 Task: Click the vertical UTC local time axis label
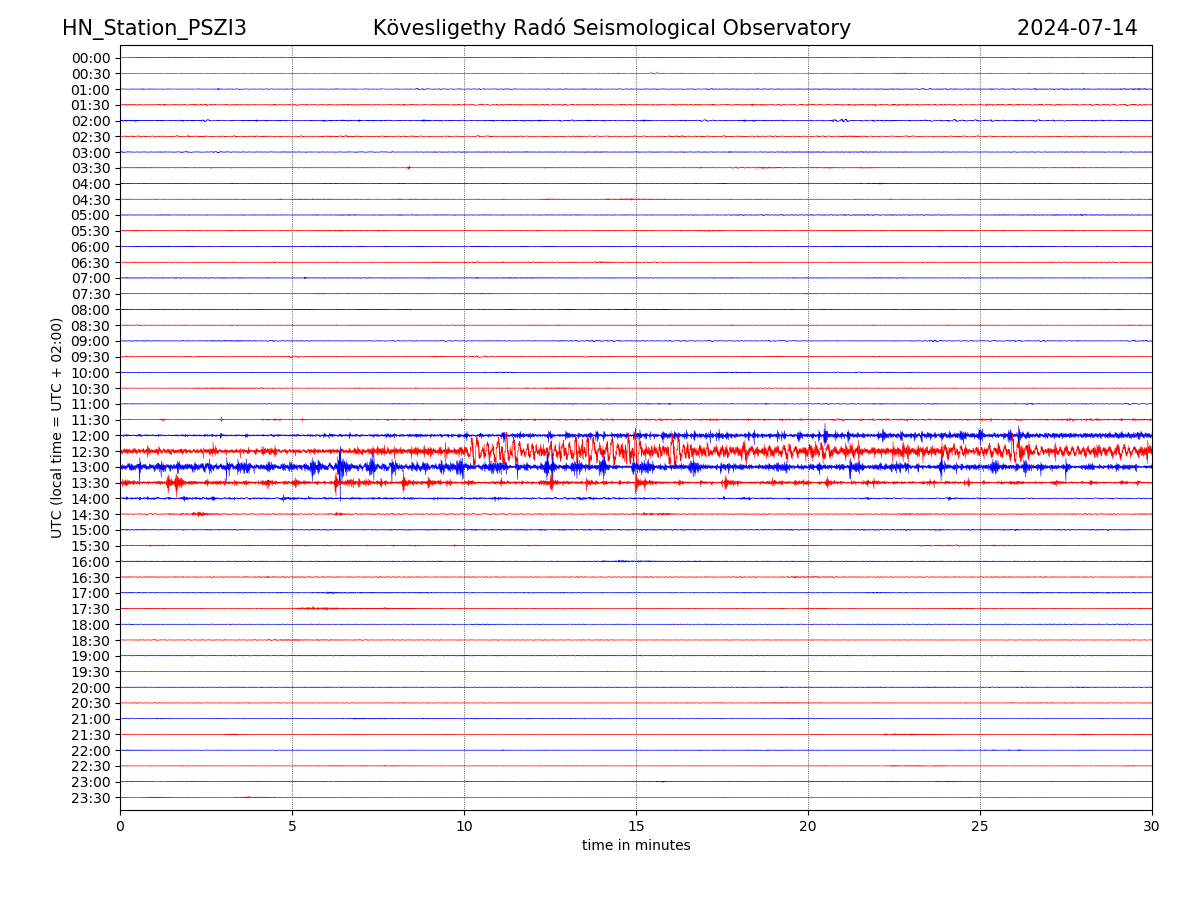click(x=57, y=428)
